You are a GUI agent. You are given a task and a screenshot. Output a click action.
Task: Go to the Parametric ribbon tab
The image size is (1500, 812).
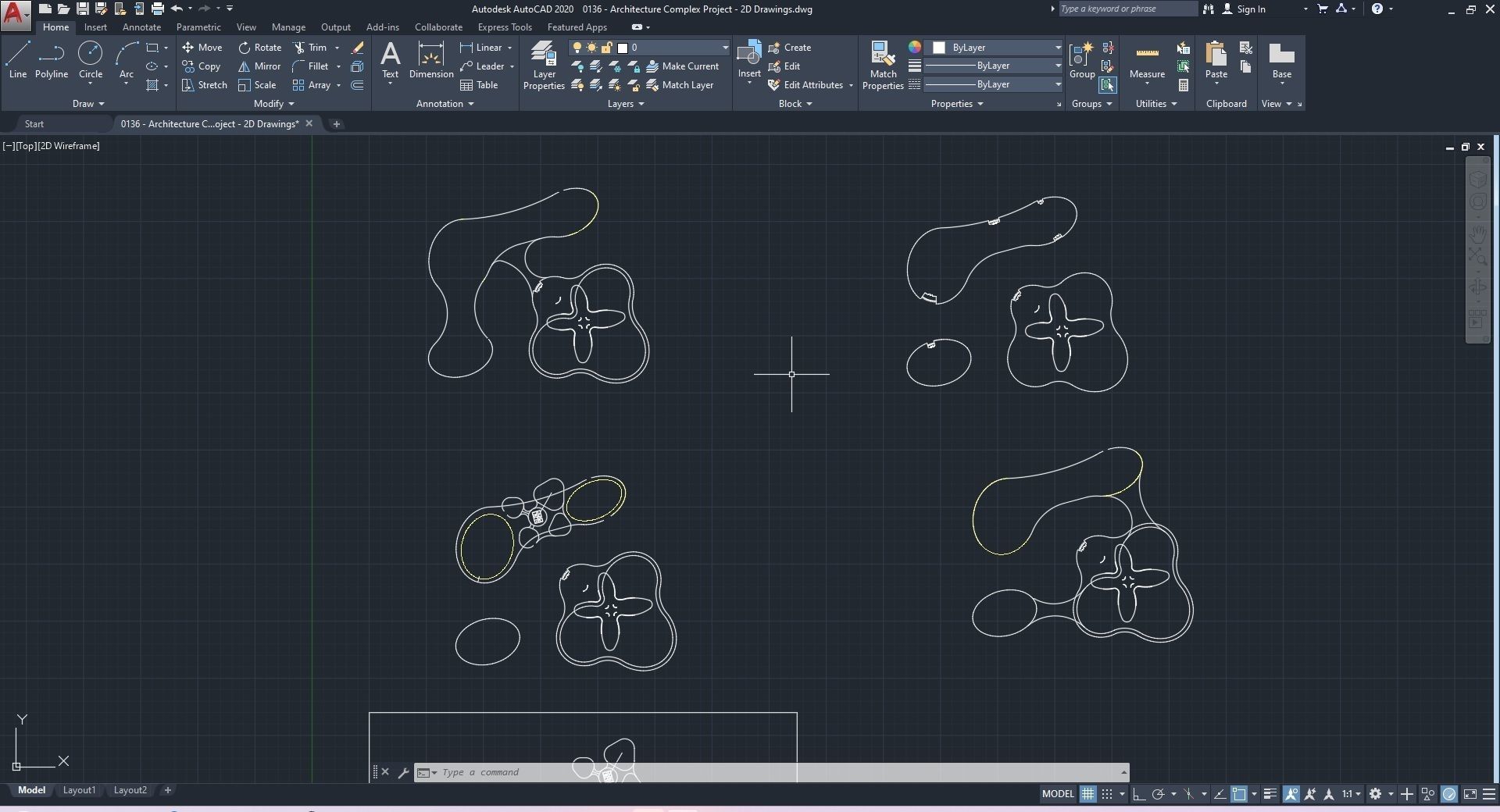[198, 27]
